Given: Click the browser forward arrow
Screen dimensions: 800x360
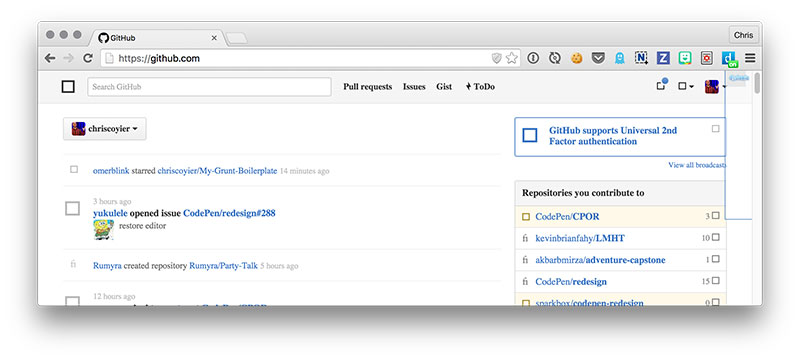Looking at the screenshot, I should 68,58.
